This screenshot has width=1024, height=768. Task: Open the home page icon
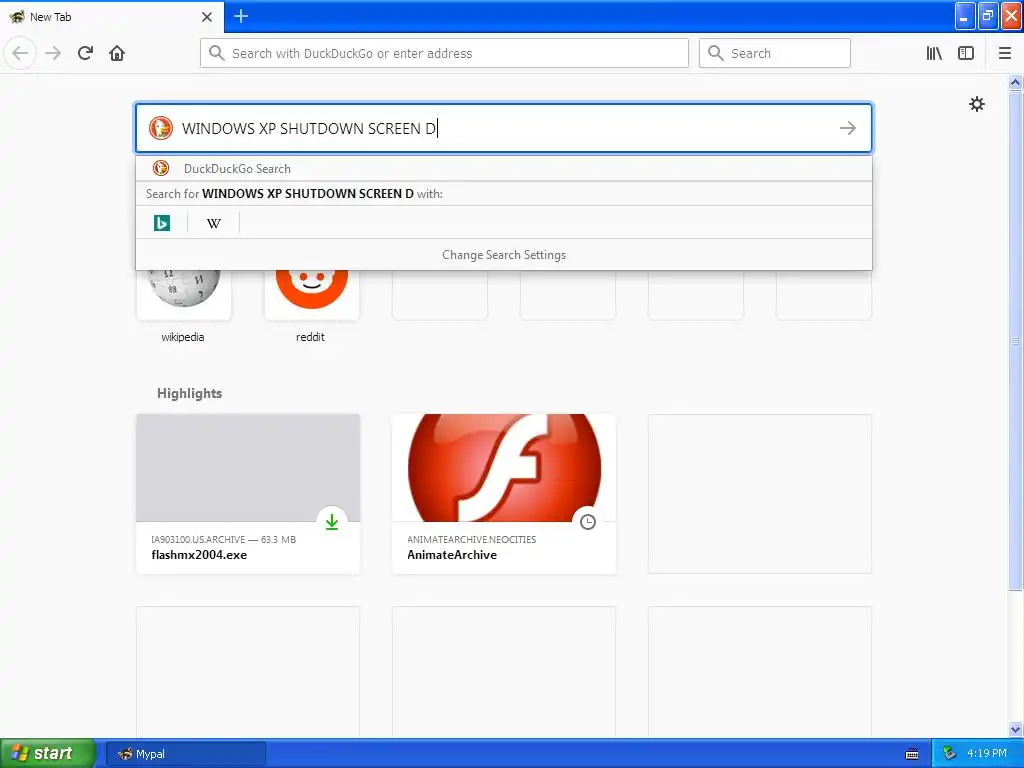[x=117, y=53]
